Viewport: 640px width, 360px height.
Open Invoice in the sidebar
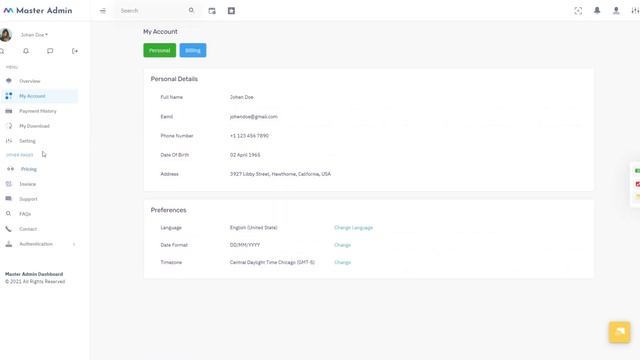point(28,184)
